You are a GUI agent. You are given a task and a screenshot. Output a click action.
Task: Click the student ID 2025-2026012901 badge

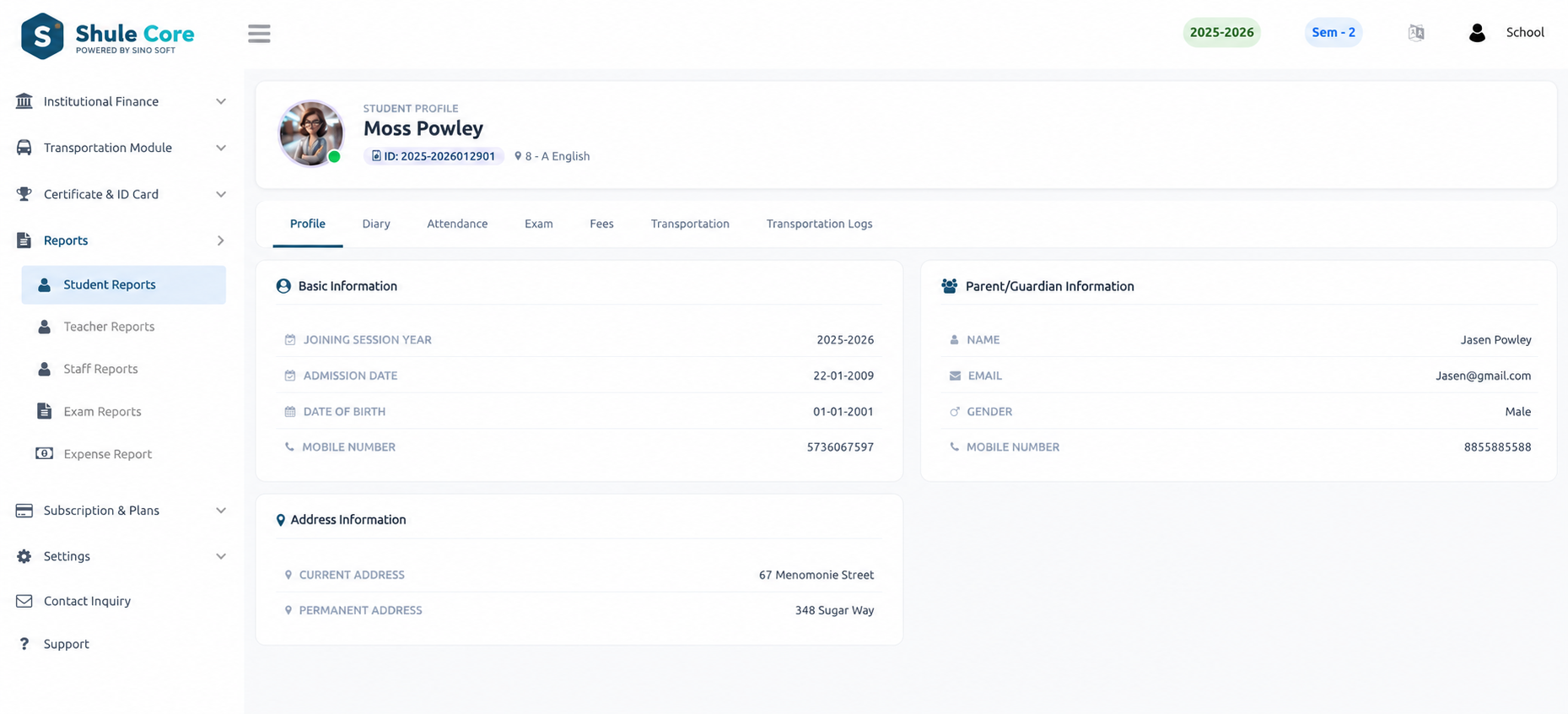coord(434,156)
